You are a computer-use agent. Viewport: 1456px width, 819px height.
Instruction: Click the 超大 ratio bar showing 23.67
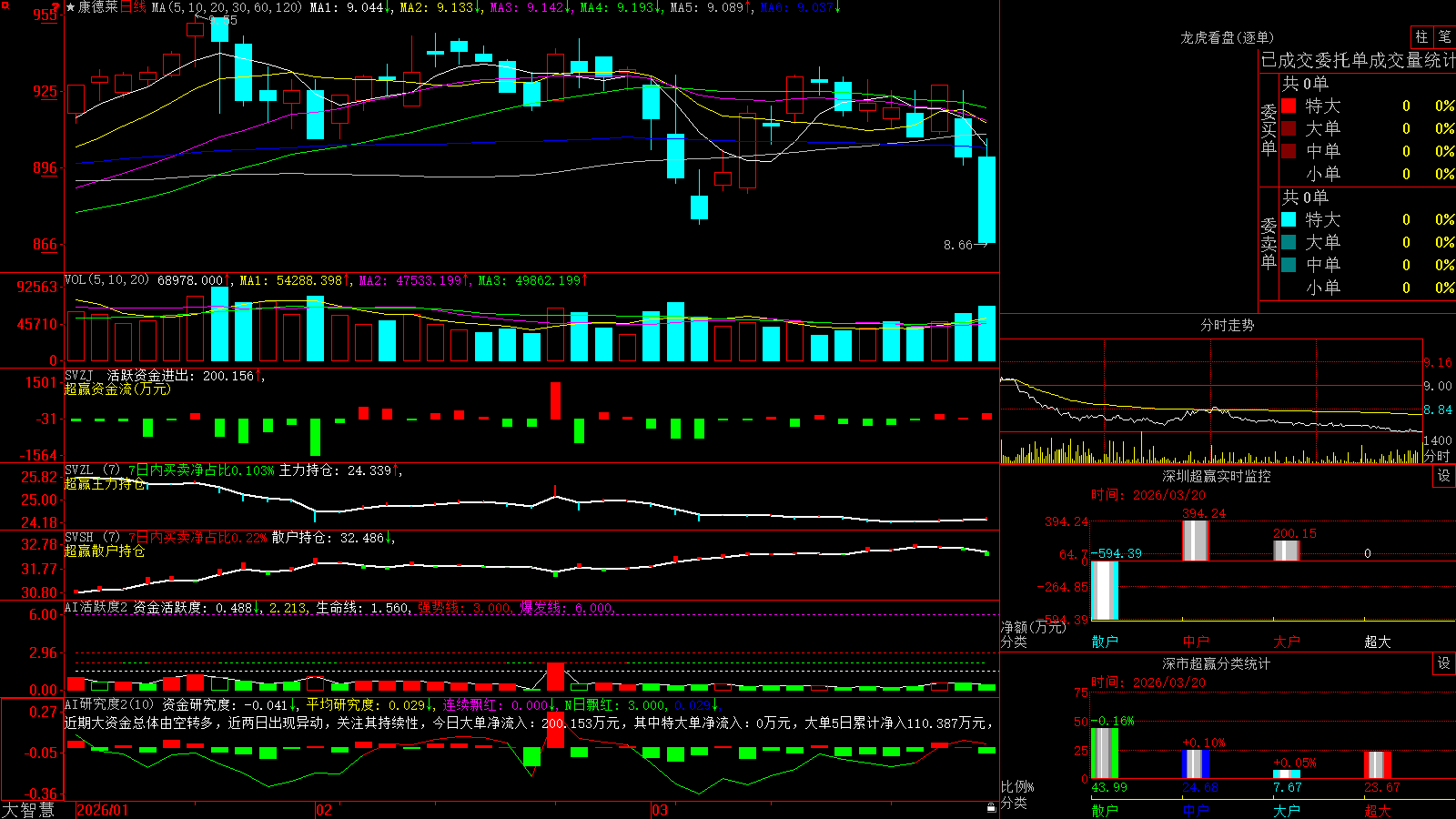point(1377,765)
